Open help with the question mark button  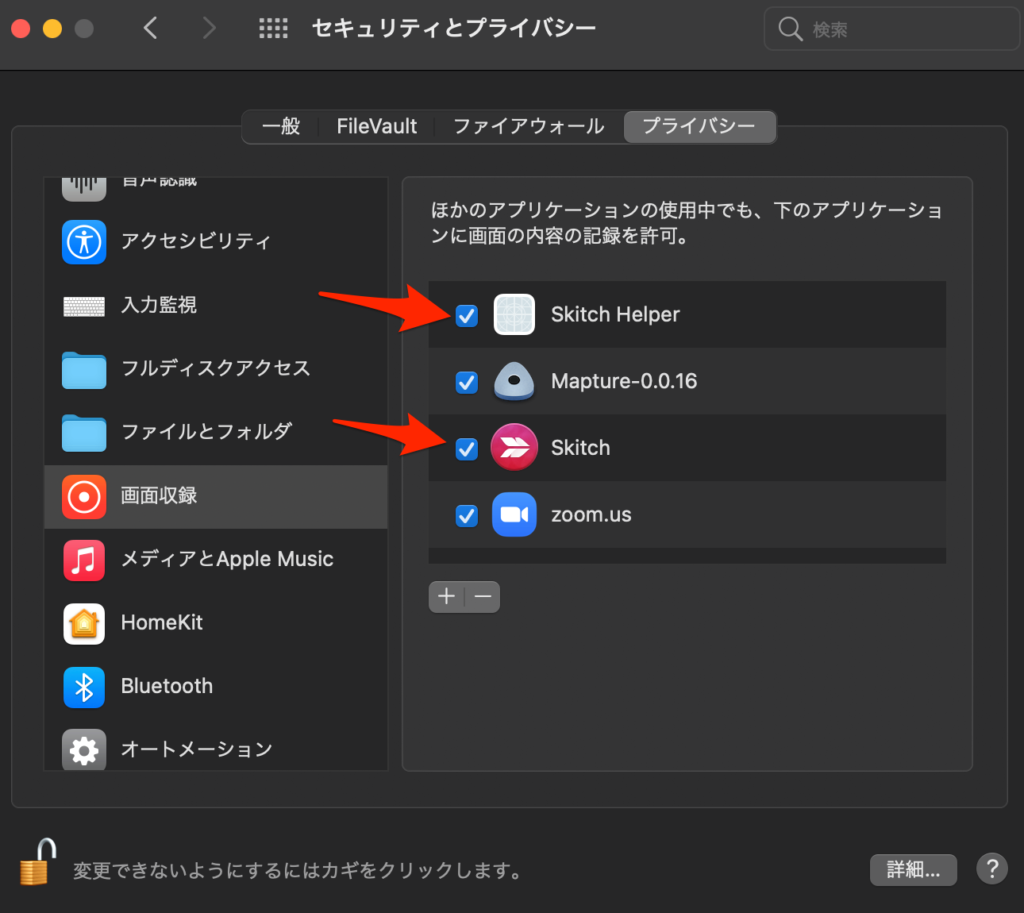(992, 869)
